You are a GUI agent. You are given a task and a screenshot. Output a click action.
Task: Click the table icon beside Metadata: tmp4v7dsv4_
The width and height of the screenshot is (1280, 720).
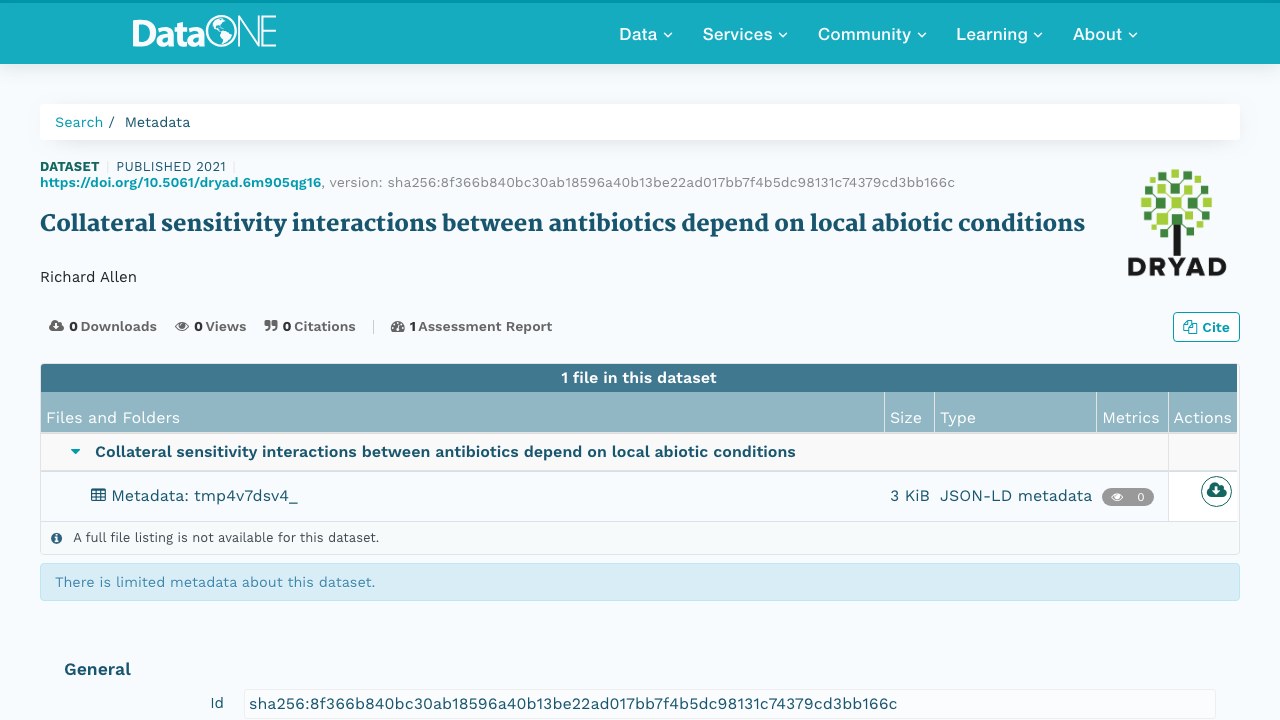(x=98, y=495)
